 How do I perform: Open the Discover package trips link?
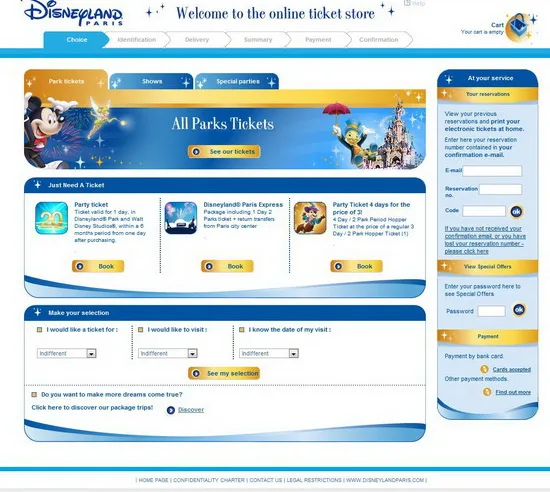click(190, 410)
